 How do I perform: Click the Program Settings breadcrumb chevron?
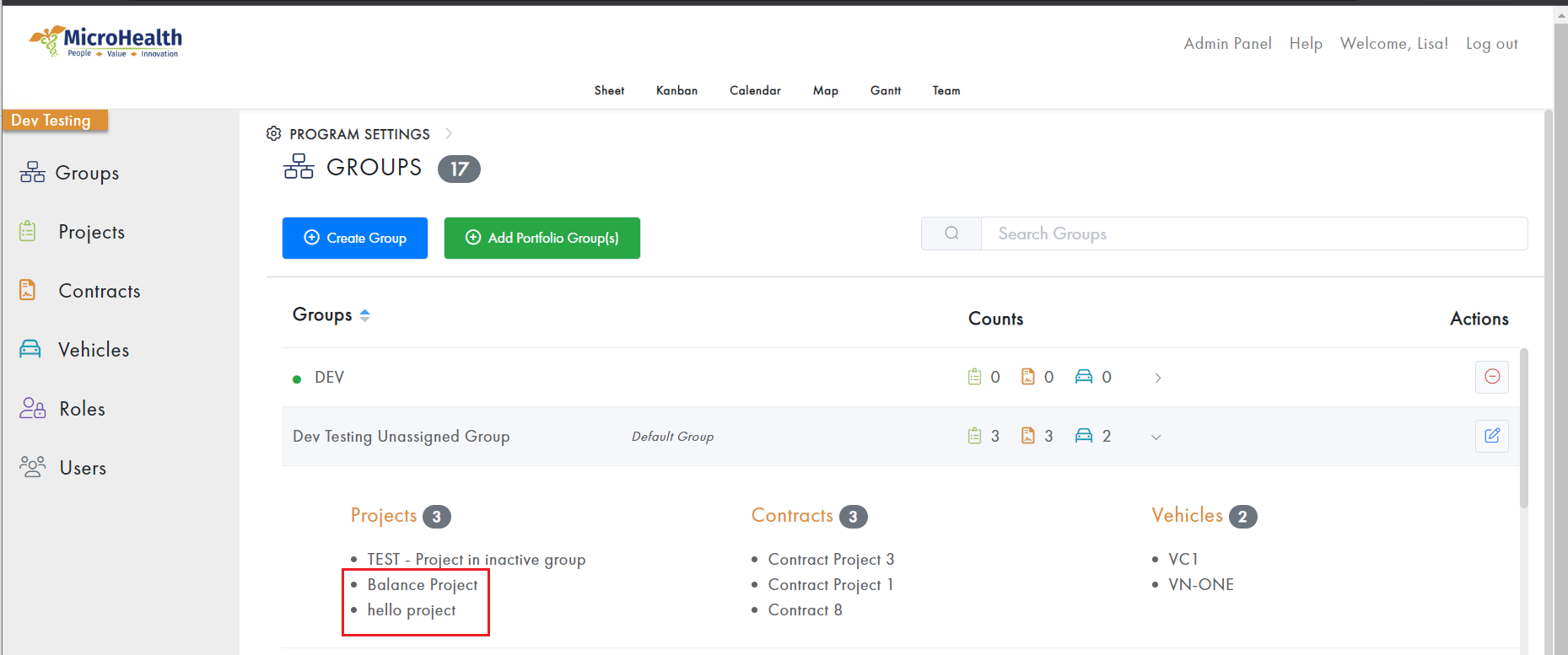click(449, 134)
